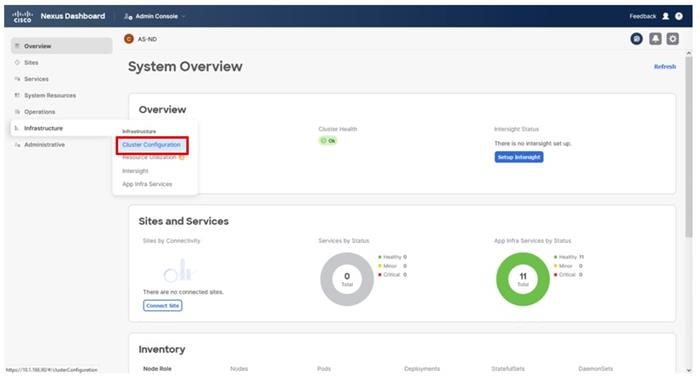
Task: Select App Infra Services in the submenu
Action: pos(147,184)
